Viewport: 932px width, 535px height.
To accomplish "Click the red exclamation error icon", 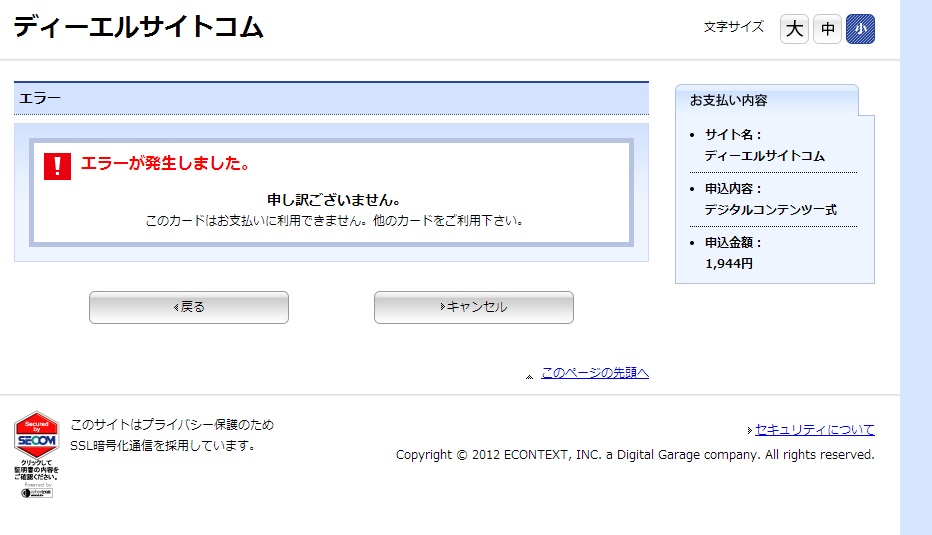I will point(57,166).
